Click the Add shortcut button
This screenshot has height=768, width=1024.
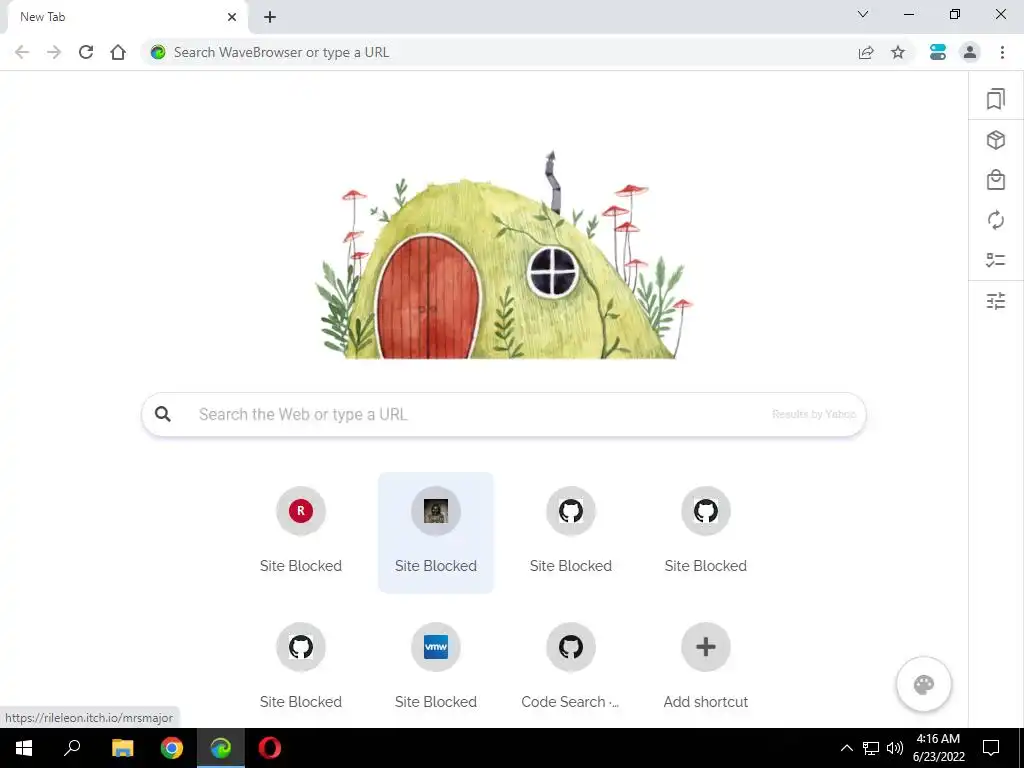click(x=705, y=665)
